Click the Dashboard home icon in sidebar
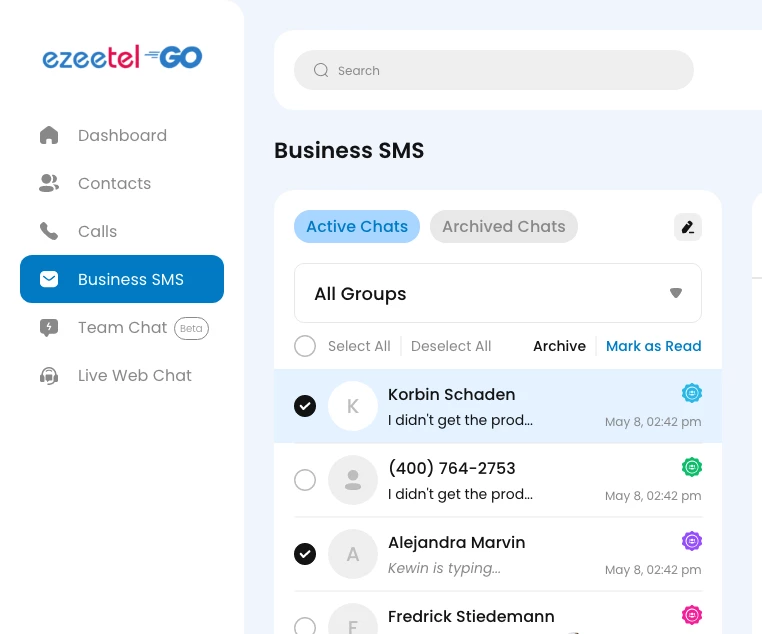This screenshot has width=762, height=634. click(49, 135)
